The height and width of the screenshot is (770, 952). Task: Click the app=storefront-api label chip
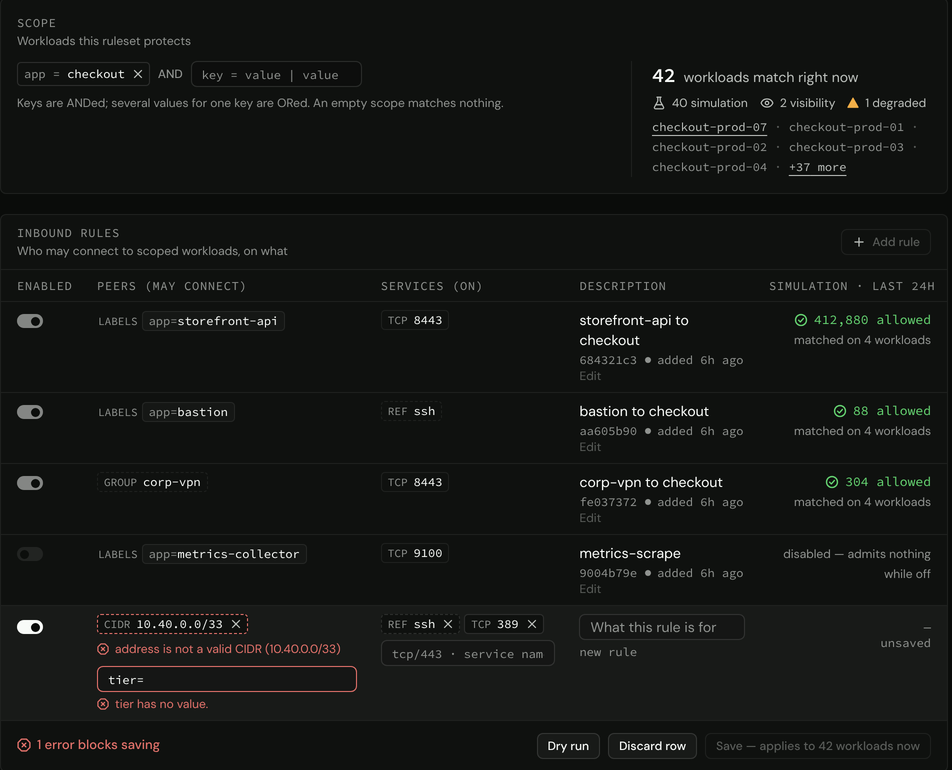[x=213, y=321]
